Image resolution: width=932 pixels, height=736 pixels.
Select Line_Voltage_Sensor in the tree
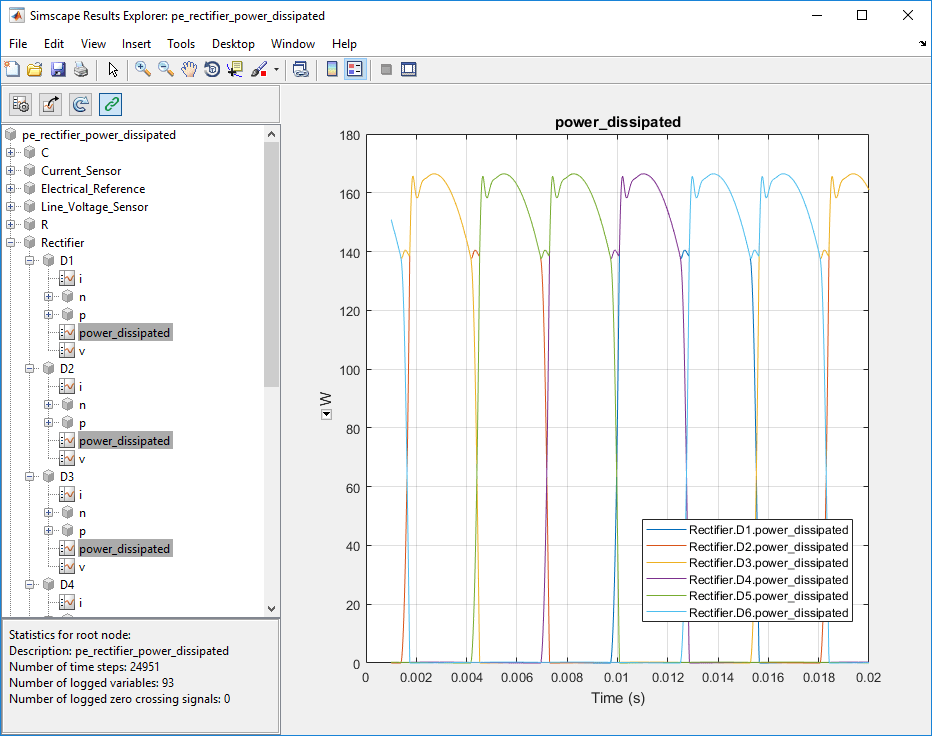[94, 207]
